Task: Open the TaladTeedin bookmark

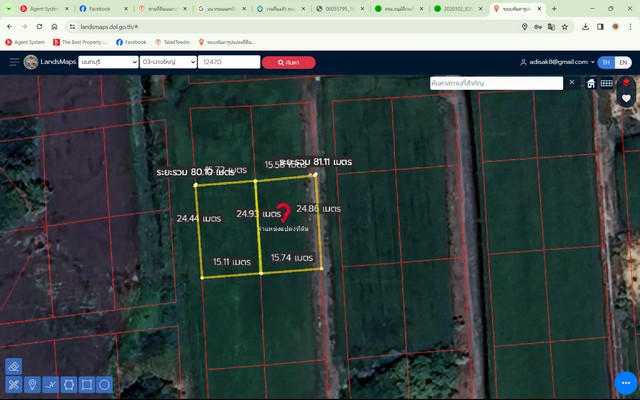Action: coord(175,42)
